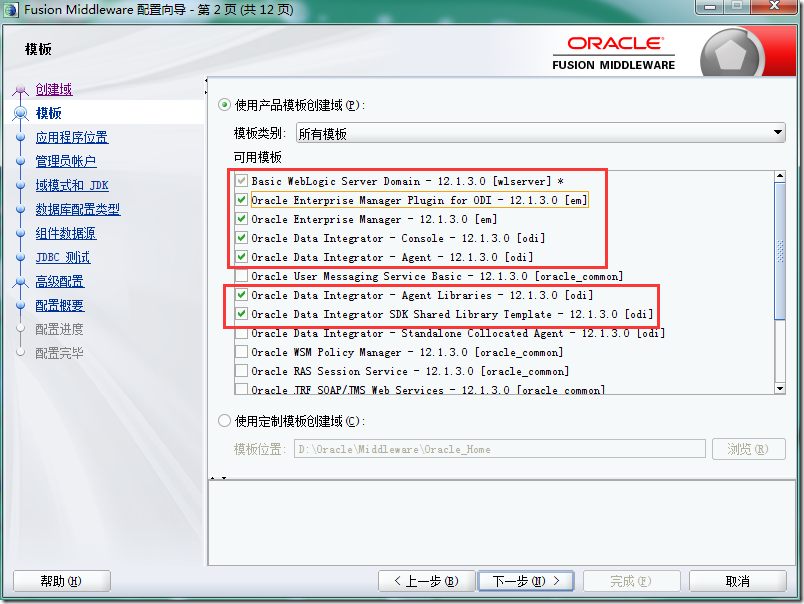Click the 可用模板 label

point(257,157)
